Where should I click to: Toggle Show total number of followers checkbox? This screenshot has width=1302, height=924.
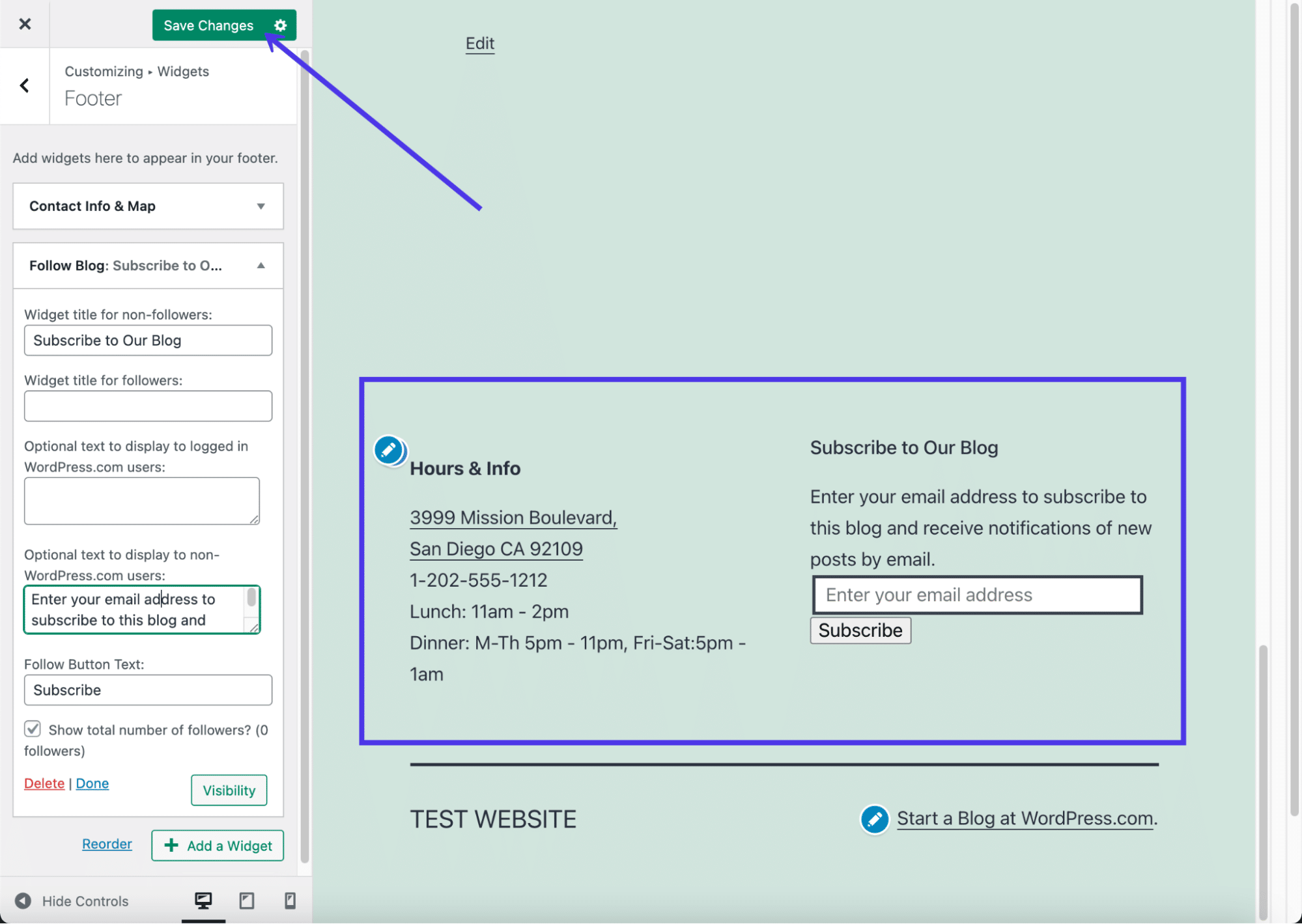point(32,729)
